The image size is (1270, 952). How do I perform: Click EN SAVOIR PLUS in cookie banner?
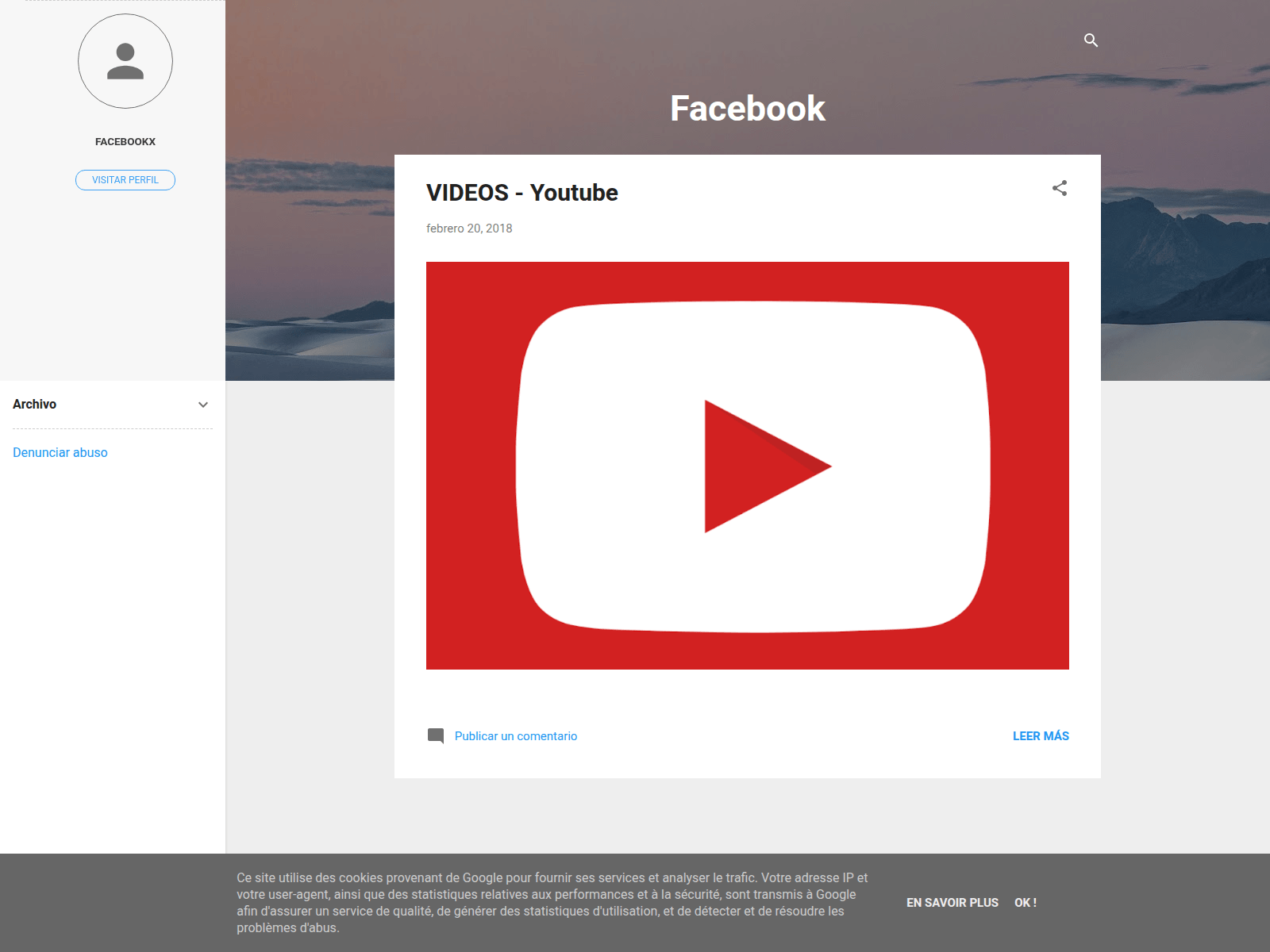pos(952,903)
